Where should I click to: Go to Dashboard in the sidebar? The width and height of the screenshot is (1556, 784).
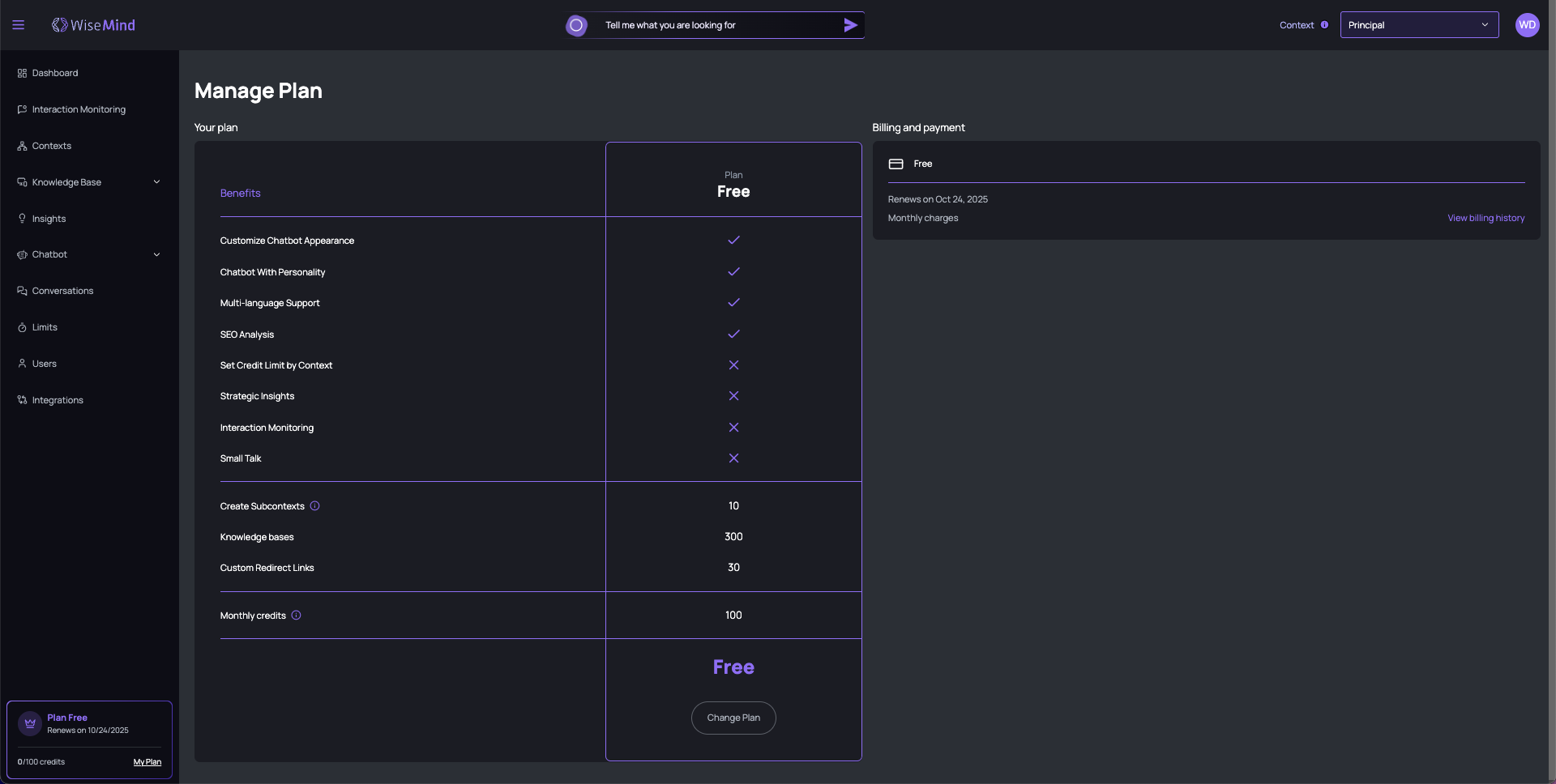(55, 73)
